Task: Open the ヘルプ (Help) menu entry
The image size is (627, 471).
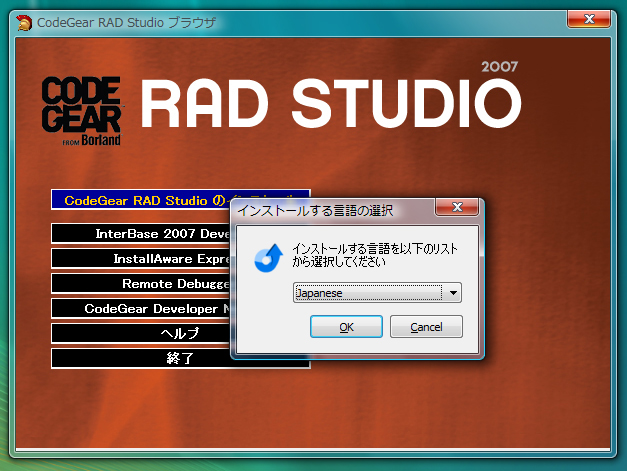Action: [x=141, y=333]
